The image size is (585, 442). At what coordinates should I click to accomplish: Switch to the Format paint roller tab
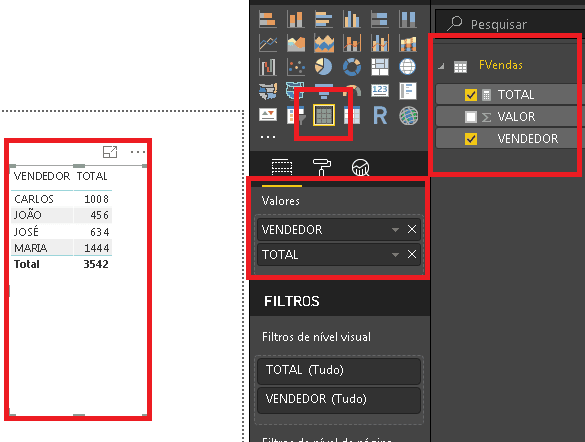tap(322, 167)
